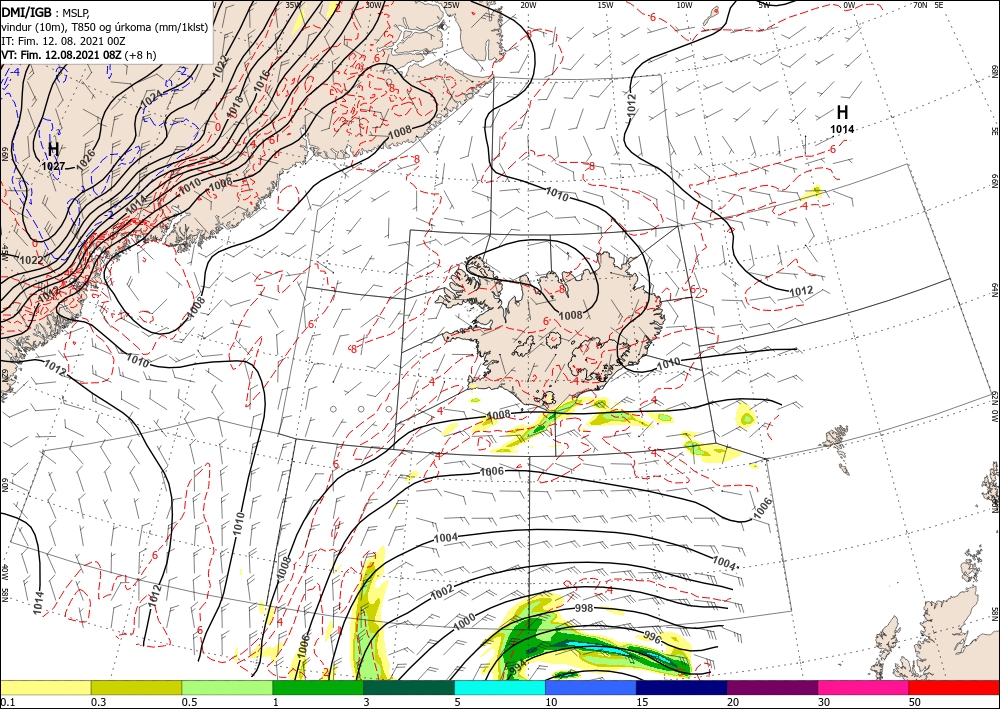Click the '35W' longitude label
Viewport: 1000px width, 709px height.
pyautogui.click(x=293, y=5)
